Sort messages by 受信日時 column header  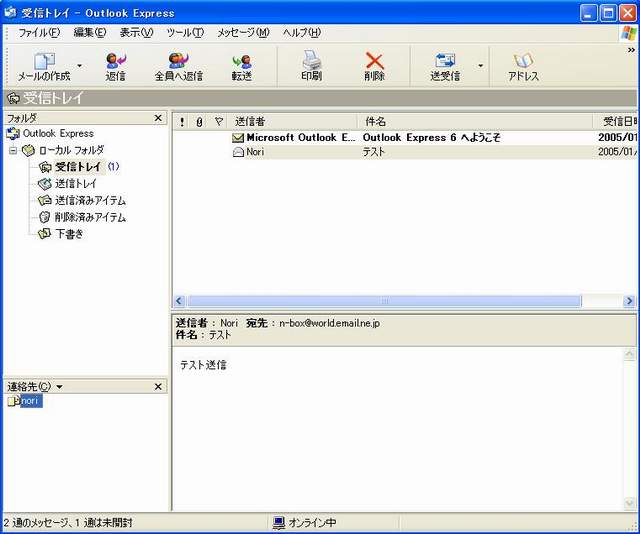pos(615,122)
